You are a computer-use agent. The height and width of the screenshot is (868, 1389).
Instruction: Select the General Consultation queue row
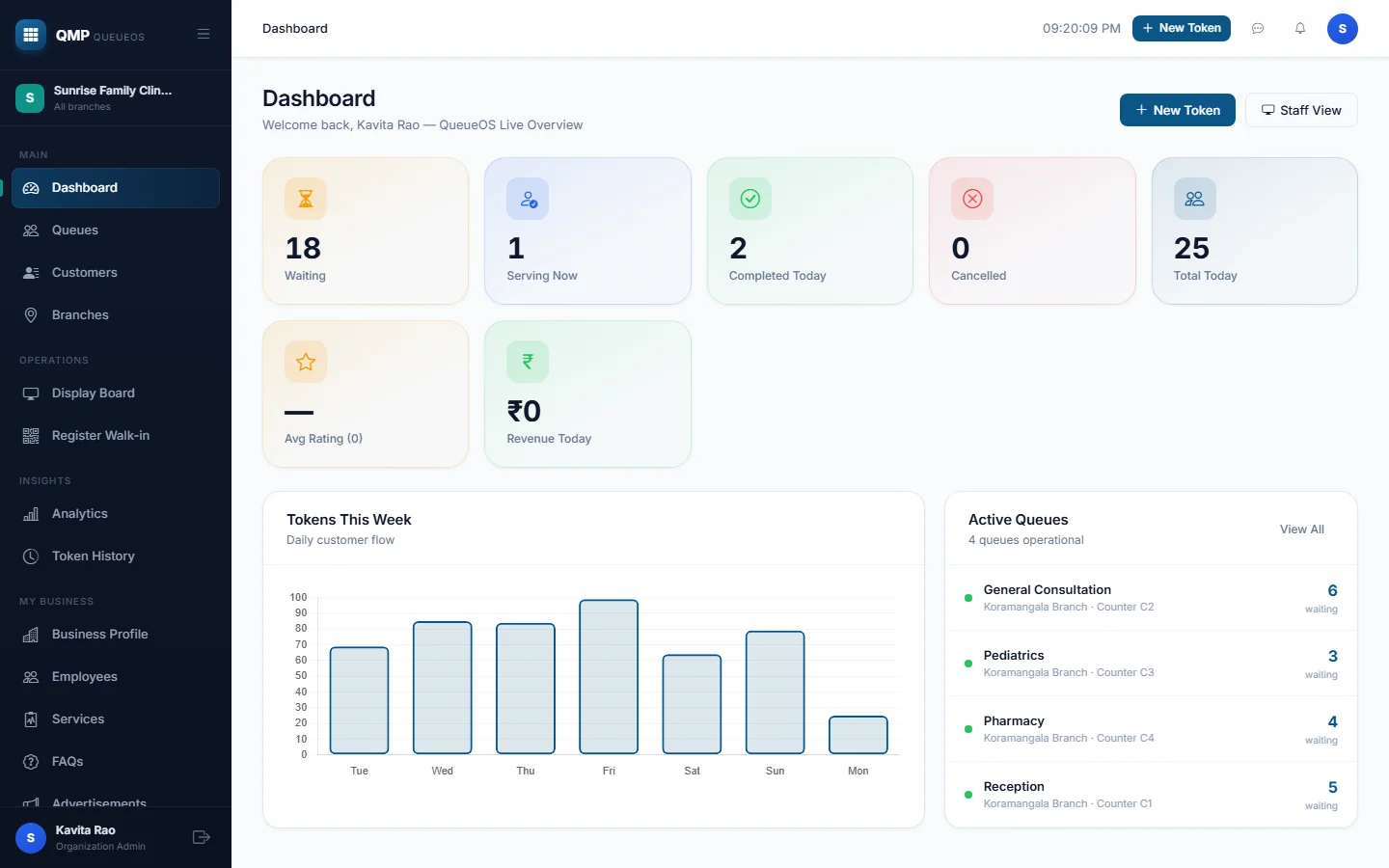point(1151,598)
